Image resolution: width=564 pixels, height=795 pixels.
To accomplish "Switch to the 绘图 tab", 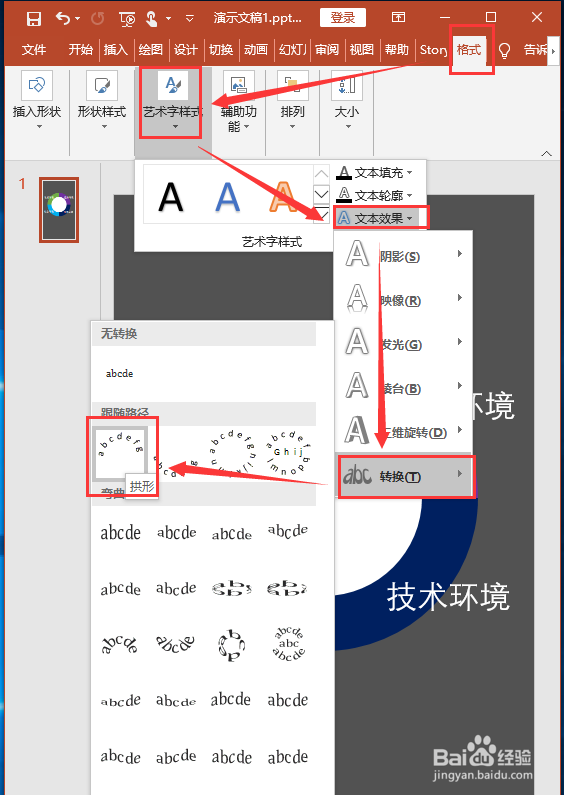I will coord(151,49).
